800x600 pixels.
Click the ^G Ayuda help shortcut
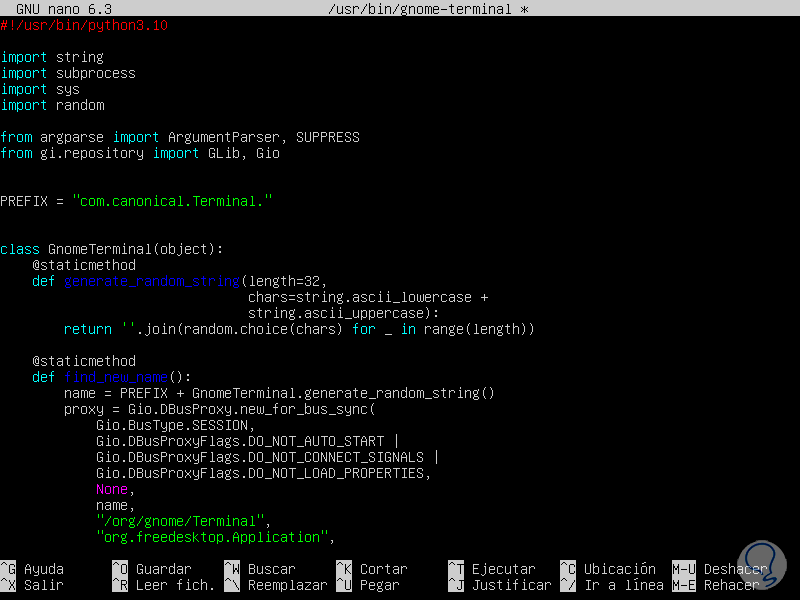(x=32, y=569)
